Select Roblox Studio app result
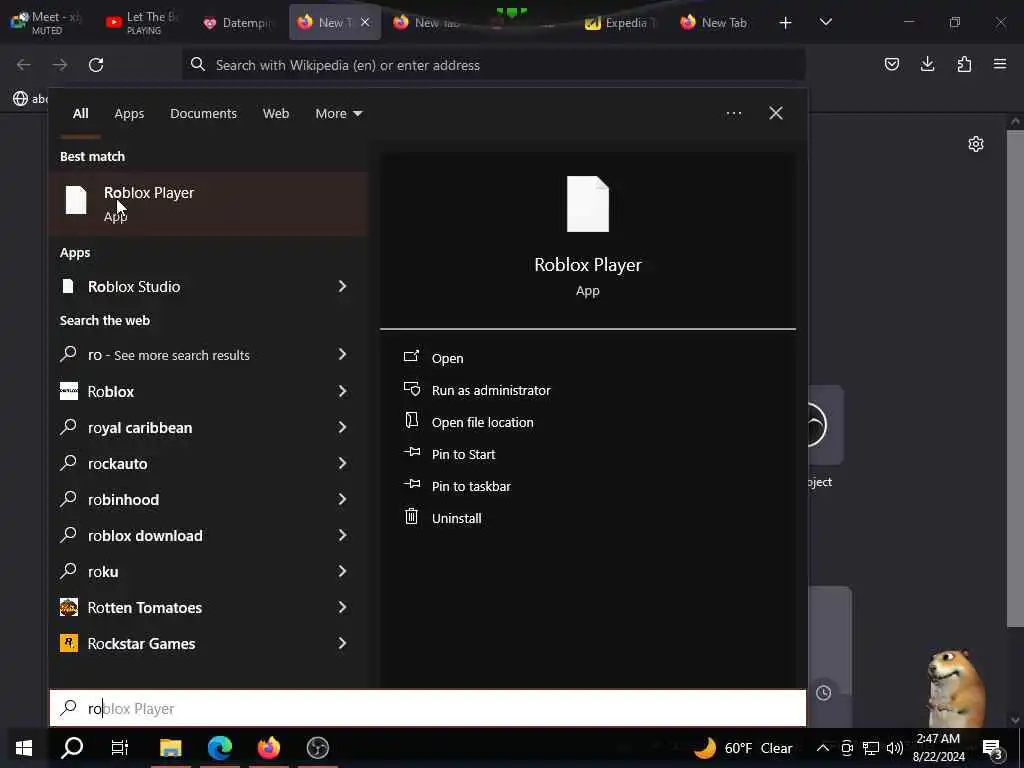The image size is (1024, 768). 133,287
